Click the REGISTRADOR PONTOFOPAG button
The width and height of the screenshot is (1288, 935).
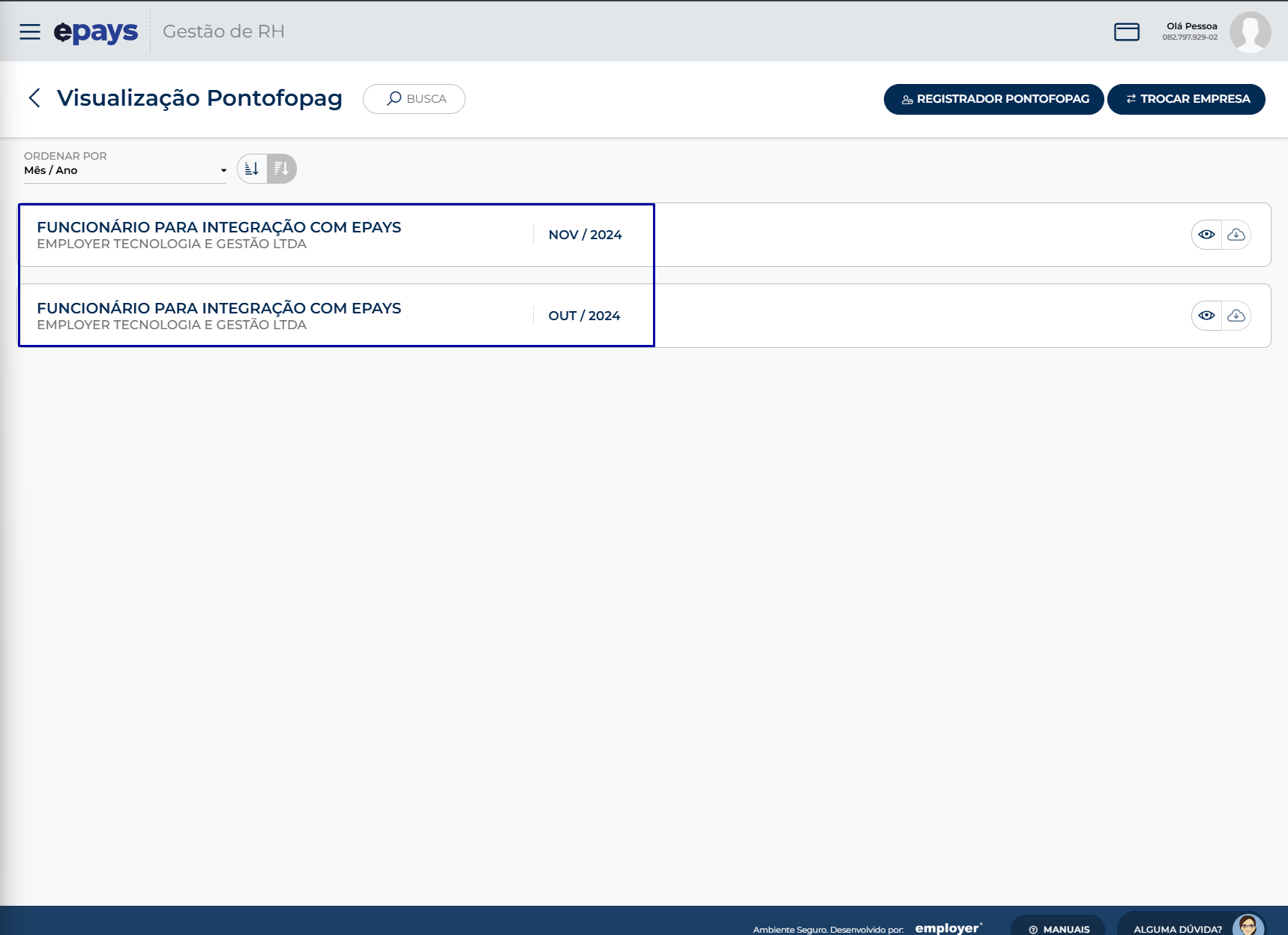[993, 99]
